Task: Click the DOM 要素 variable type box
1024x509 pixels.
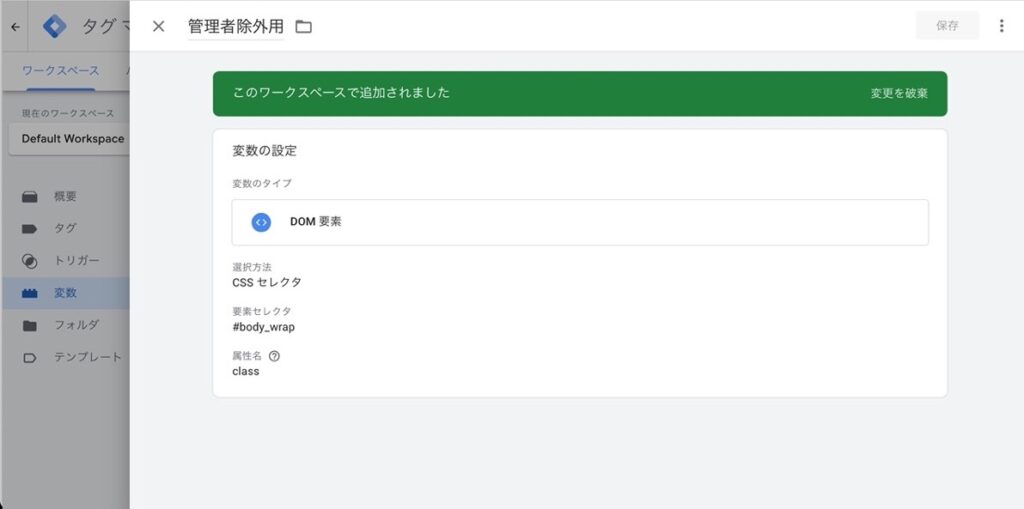Action: click(x=580, y=222)
